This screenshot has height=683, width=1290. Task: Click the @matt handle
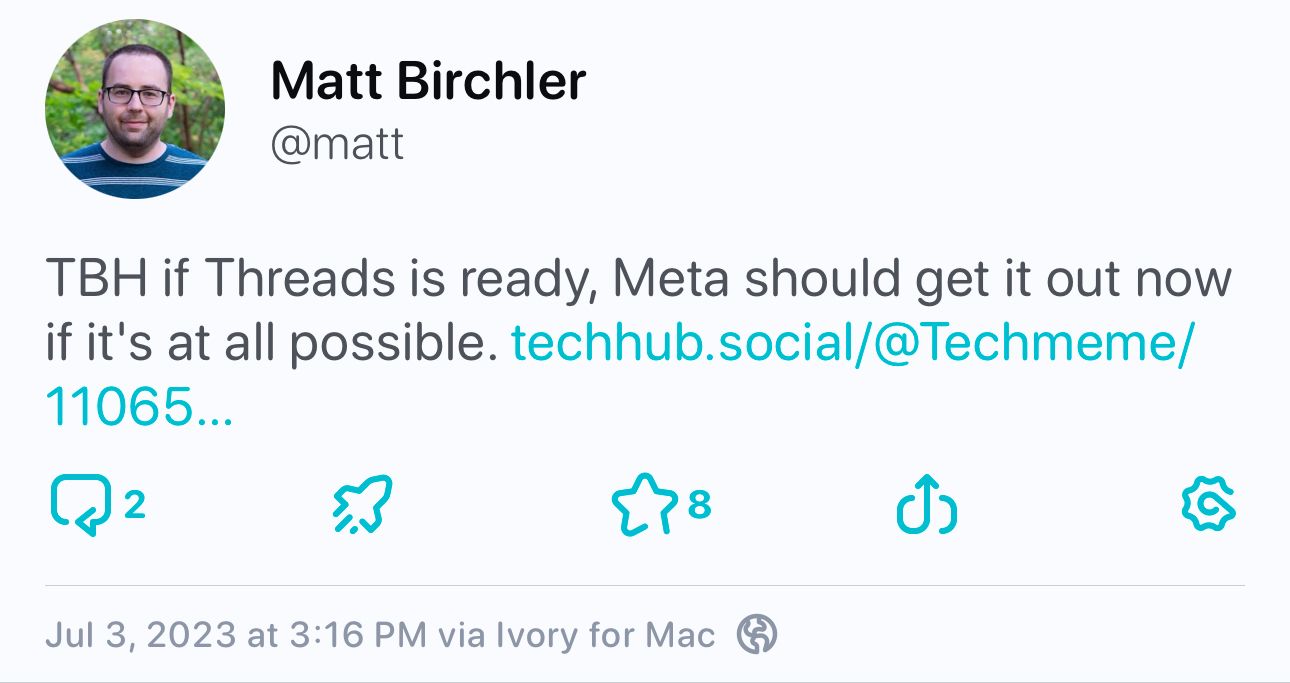pyautogui.click(x=337, y=145)
